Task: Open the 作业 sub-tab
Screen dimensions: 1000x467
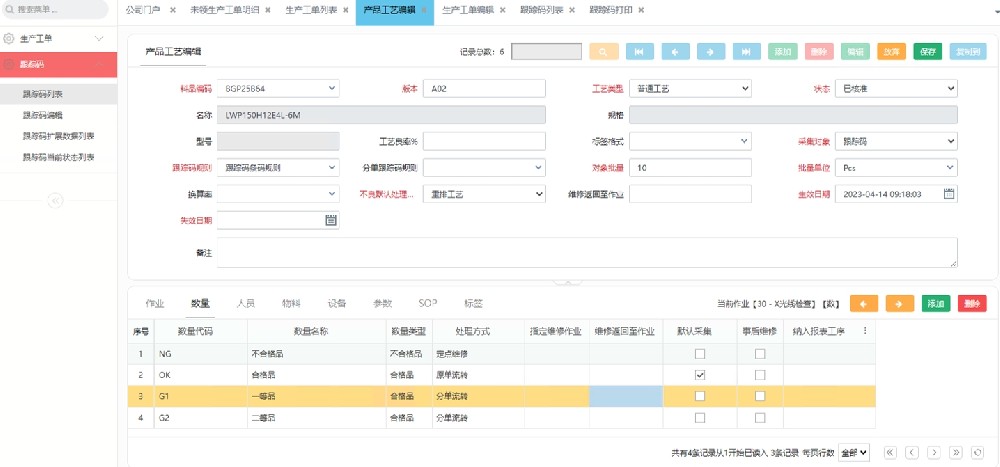Action: coord(155,304)
